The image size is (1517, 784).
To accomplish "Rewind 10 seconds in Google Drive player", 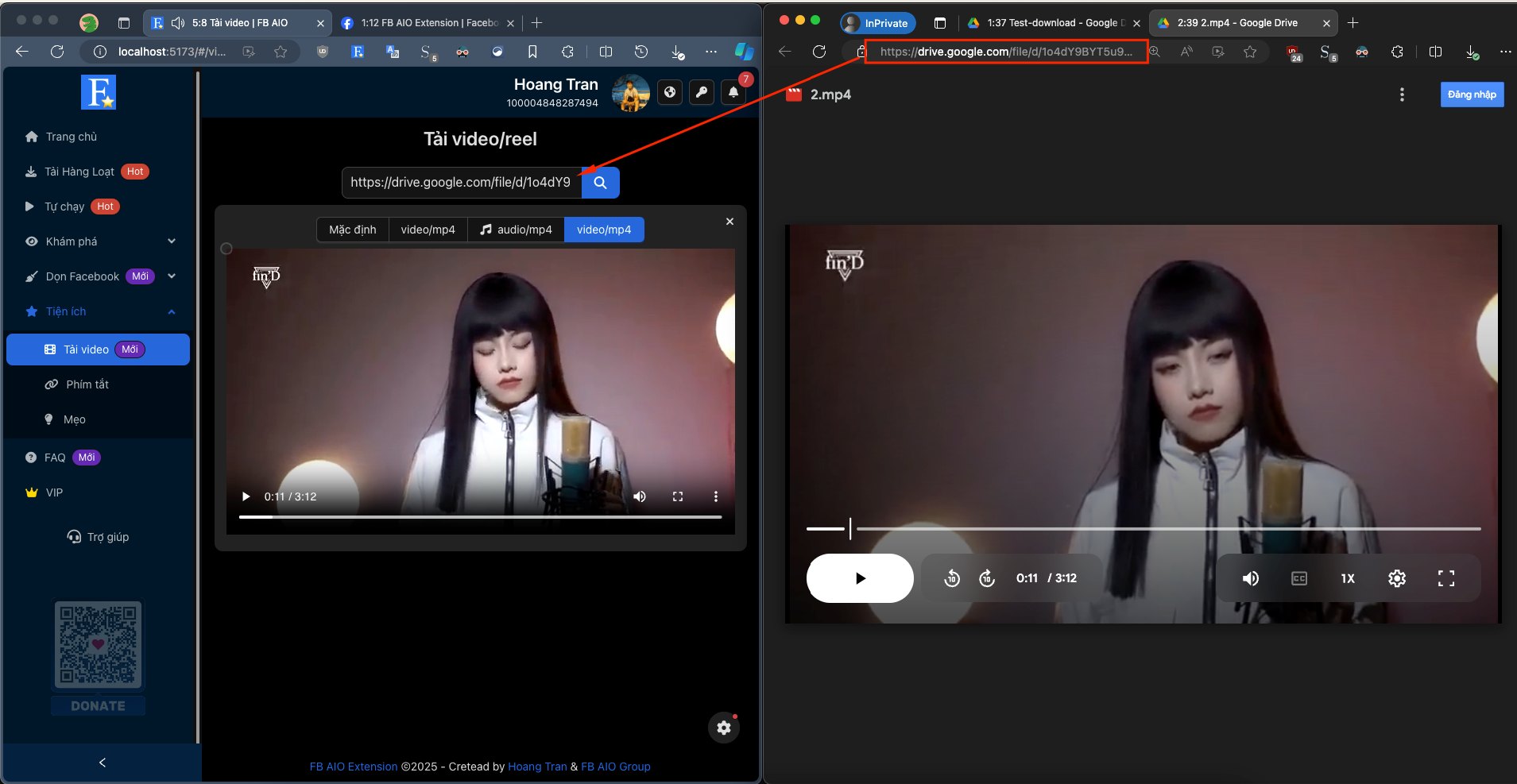I will (x=952, y=578).
